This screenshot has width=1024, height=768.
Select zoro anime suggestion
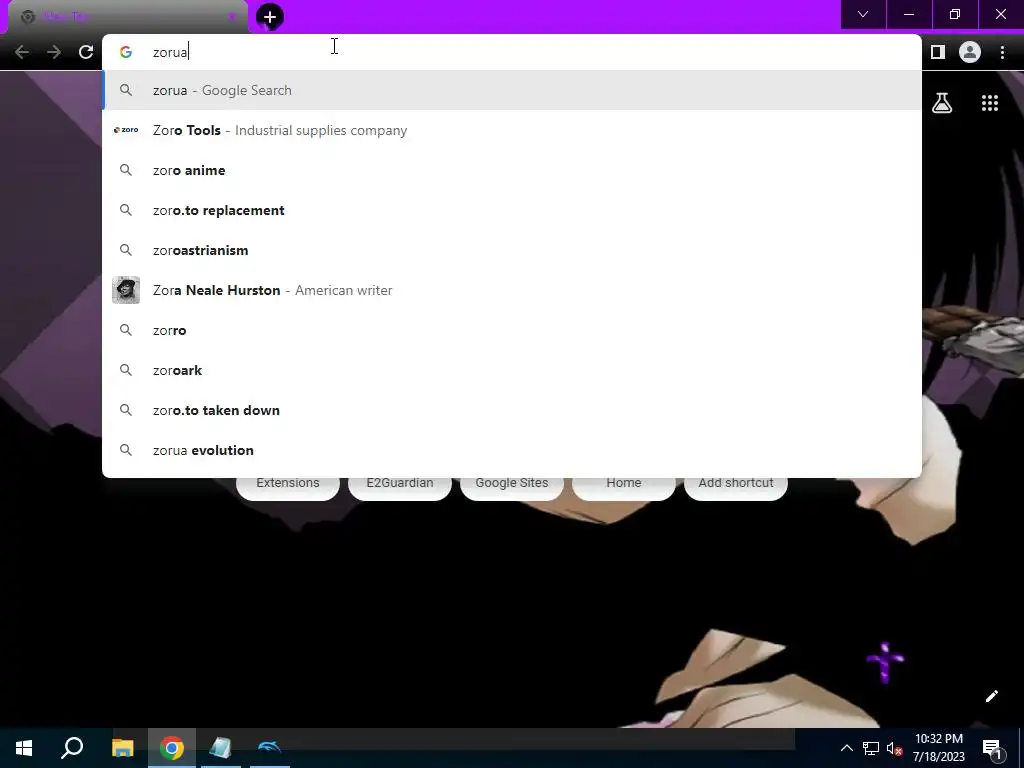click(512, 170)
